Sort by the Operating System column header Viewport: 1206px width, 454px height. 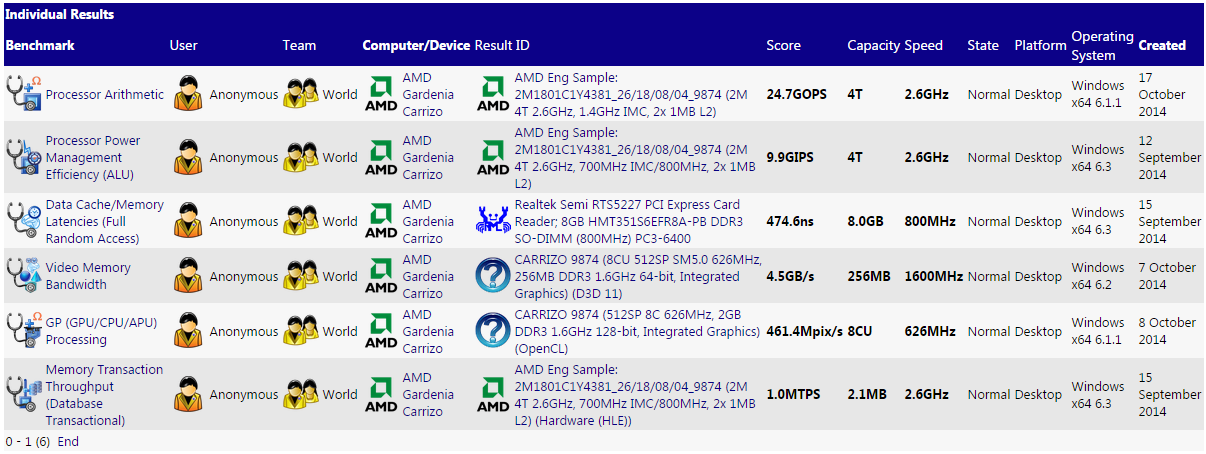click(x=1102, y=45)
